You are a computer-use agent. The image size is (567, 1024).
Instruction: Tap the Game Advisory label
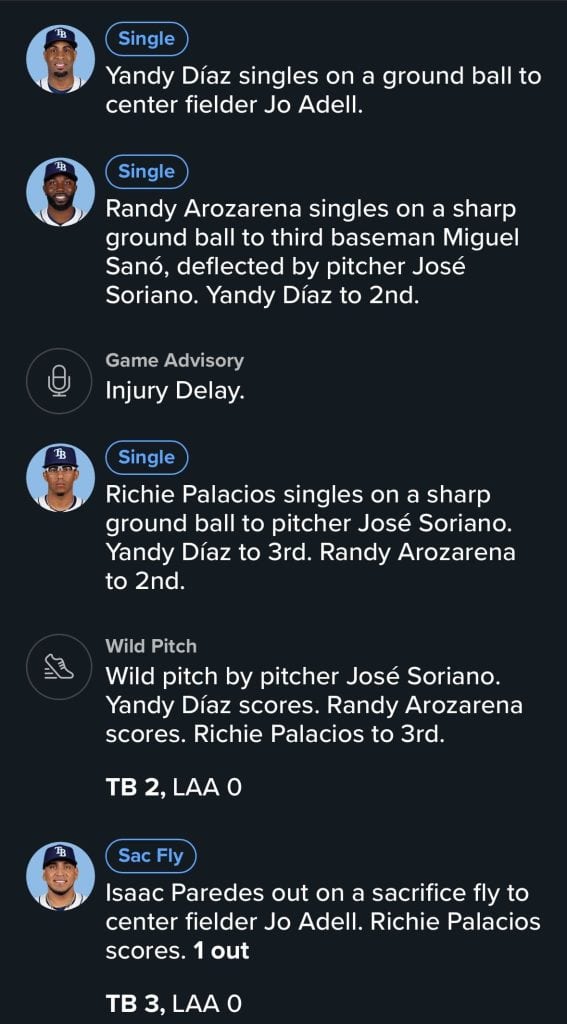coord(174,360)
